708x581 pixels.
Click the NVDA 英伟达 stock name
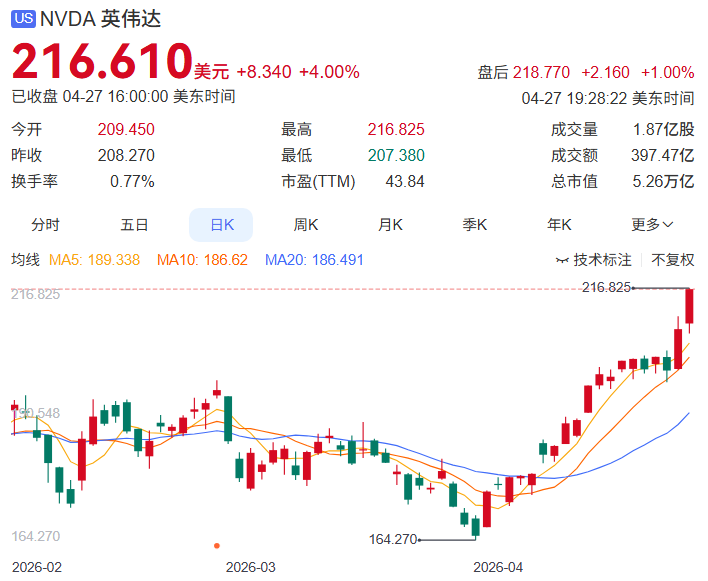[100, 19]
